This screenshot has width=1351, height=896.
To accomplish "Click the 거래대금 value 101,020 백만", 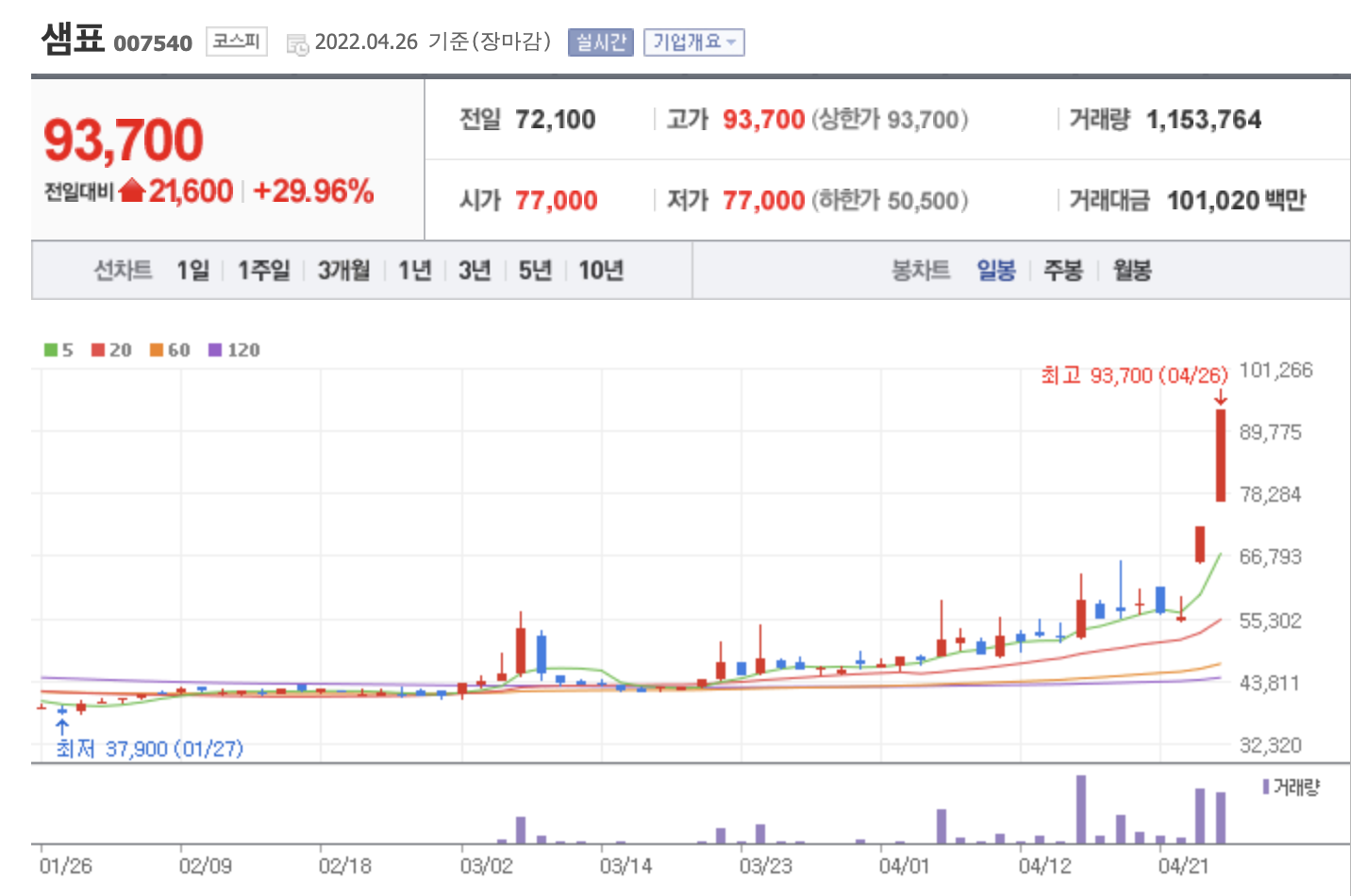I will coord(1237,201).
